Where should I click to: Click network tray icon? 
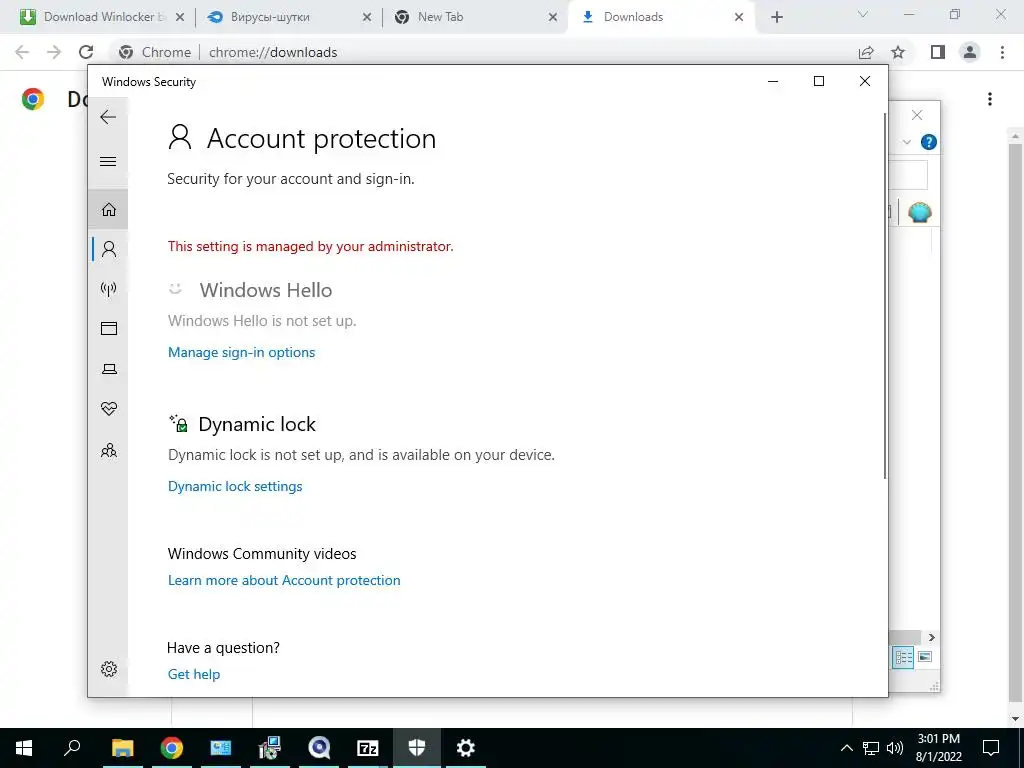tap(871, 748)
